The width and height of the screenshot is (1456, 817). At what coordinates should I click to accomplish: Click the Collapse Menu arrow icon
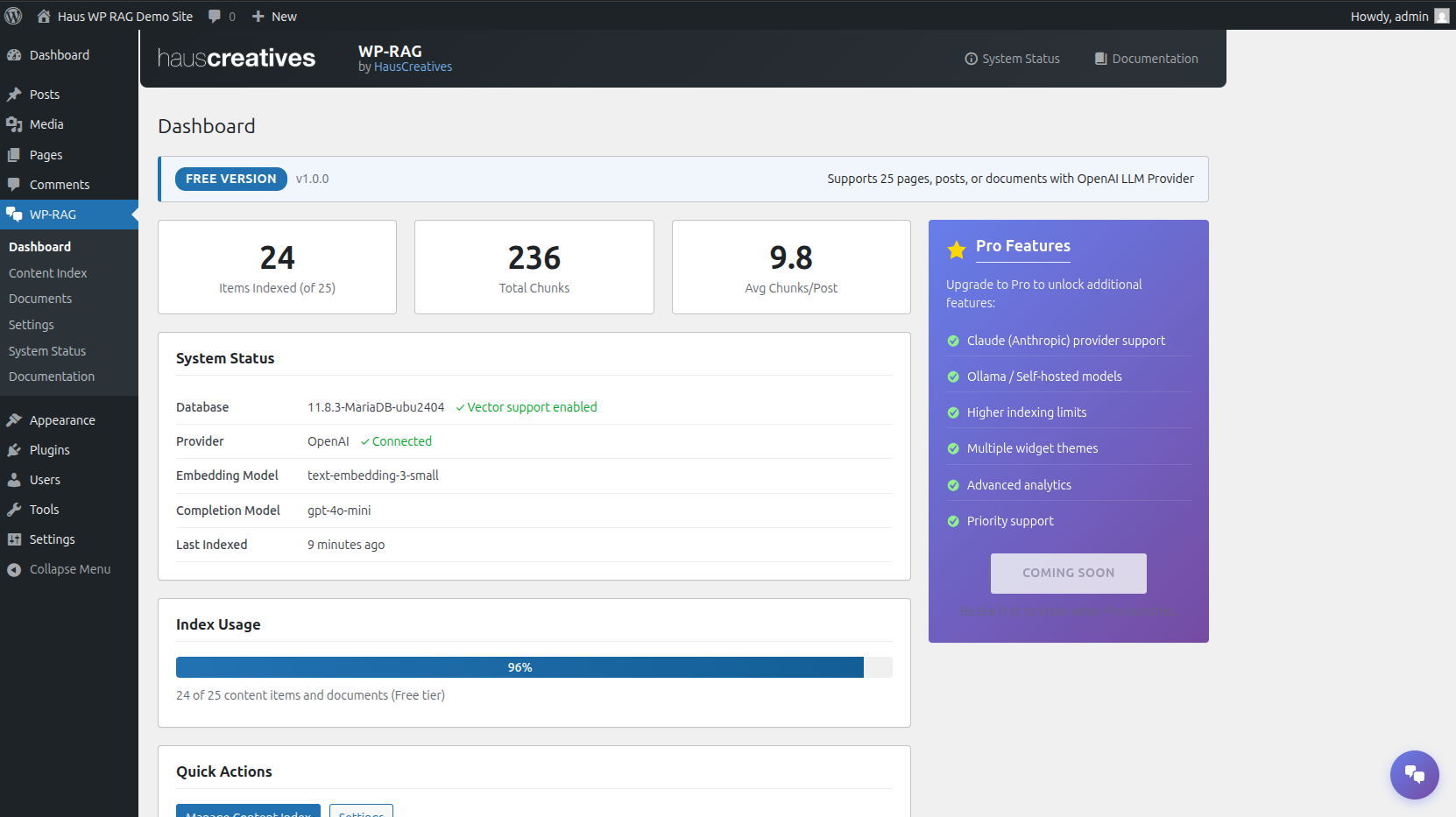click(14, 569)
